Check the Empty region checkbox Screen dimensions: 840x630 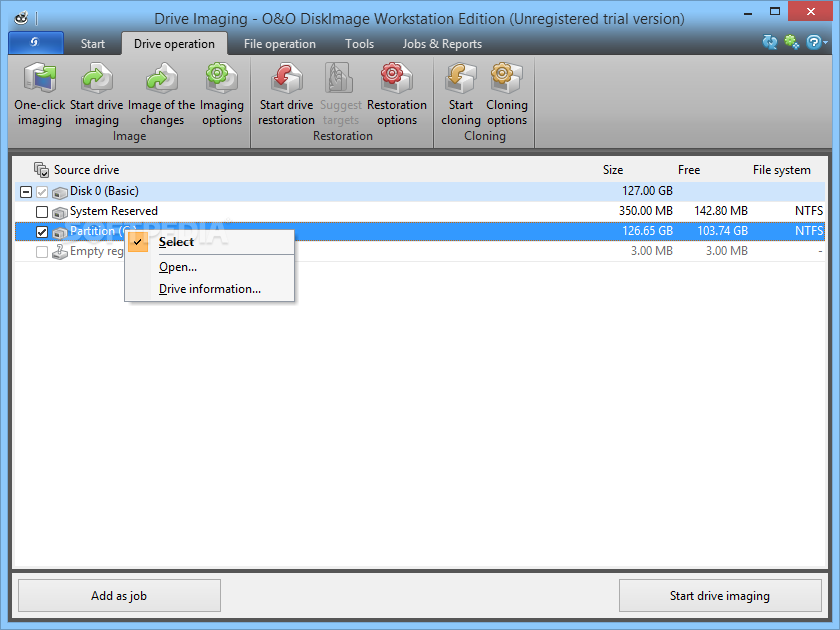[42, 252]
